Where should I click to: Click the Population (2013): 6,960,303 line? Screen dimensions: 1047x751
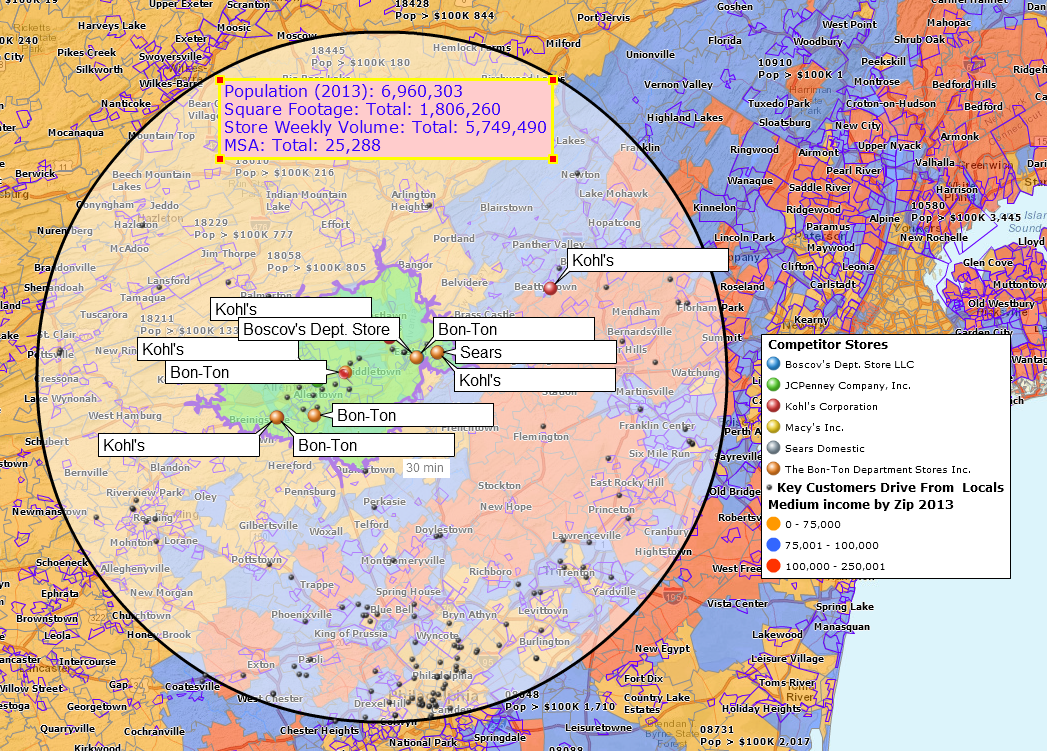click(x=343, y=91)
